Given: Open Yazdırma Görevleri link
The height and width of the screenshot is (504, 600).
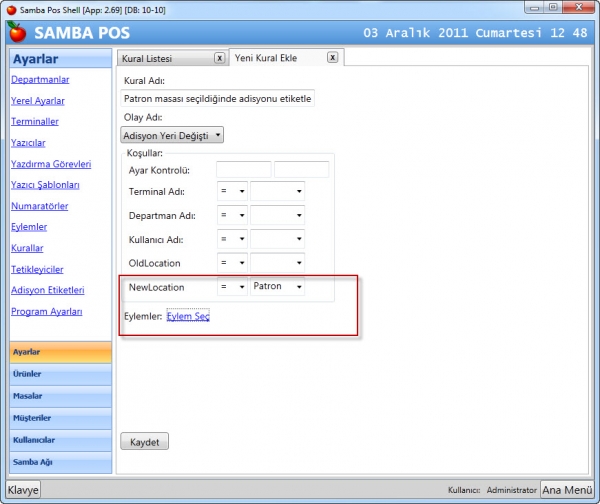Looking at the screenshot, I should coord(51,164).
